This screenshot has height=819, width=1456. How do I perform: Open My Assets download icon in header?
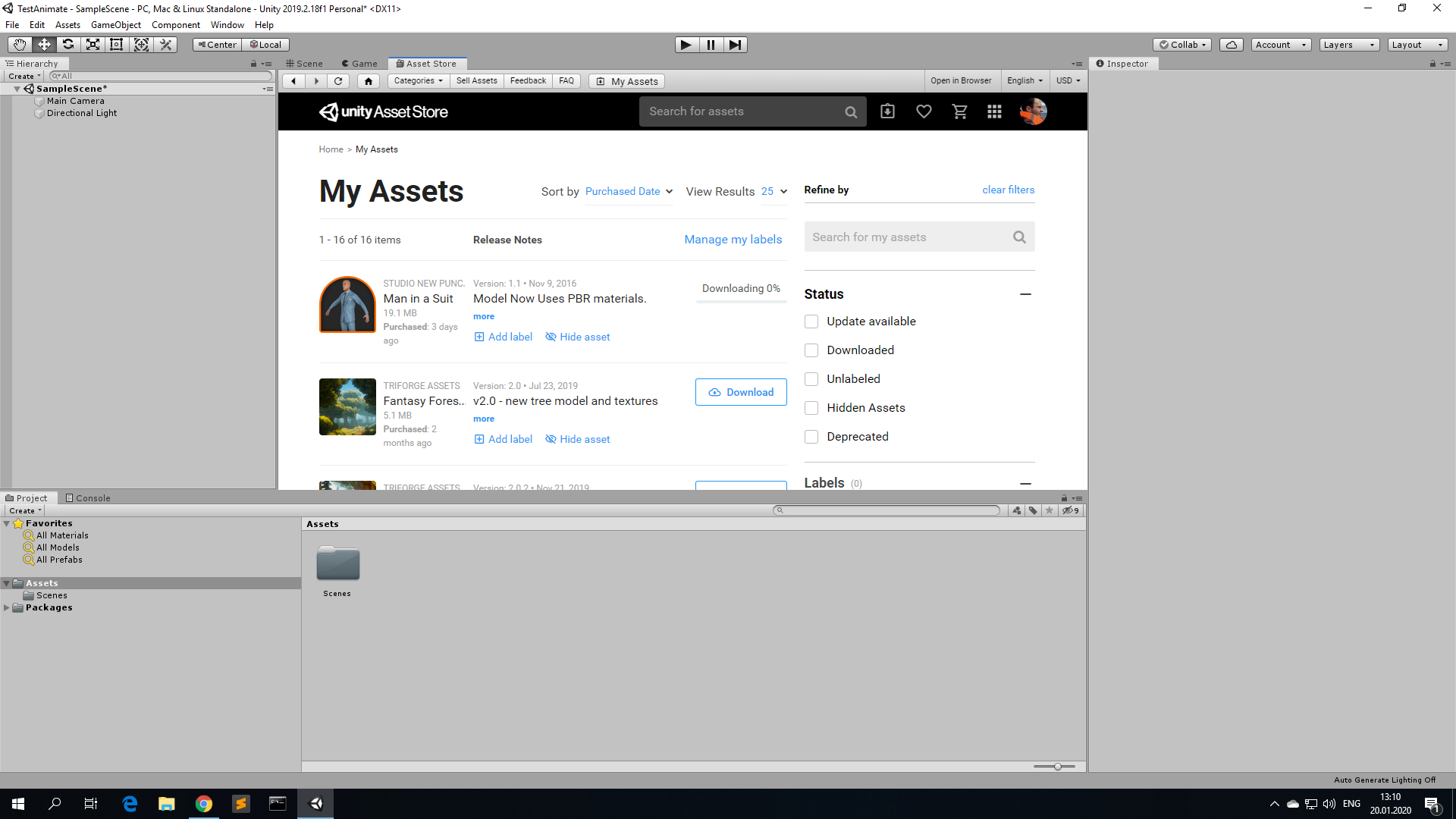[x=887, y=112]
